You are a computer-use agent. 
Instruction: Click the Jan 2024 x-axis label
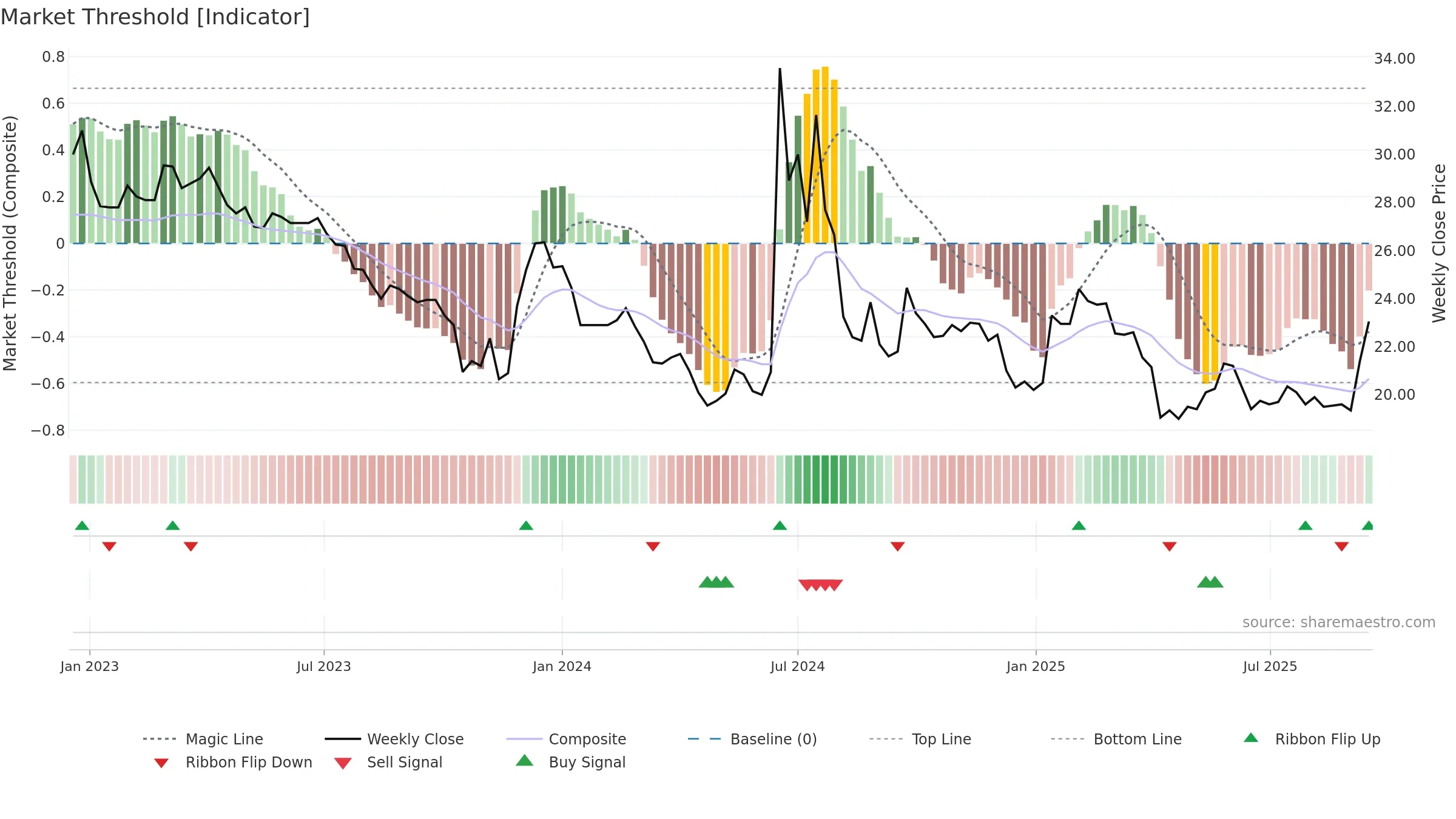click(x=562, y=666)
